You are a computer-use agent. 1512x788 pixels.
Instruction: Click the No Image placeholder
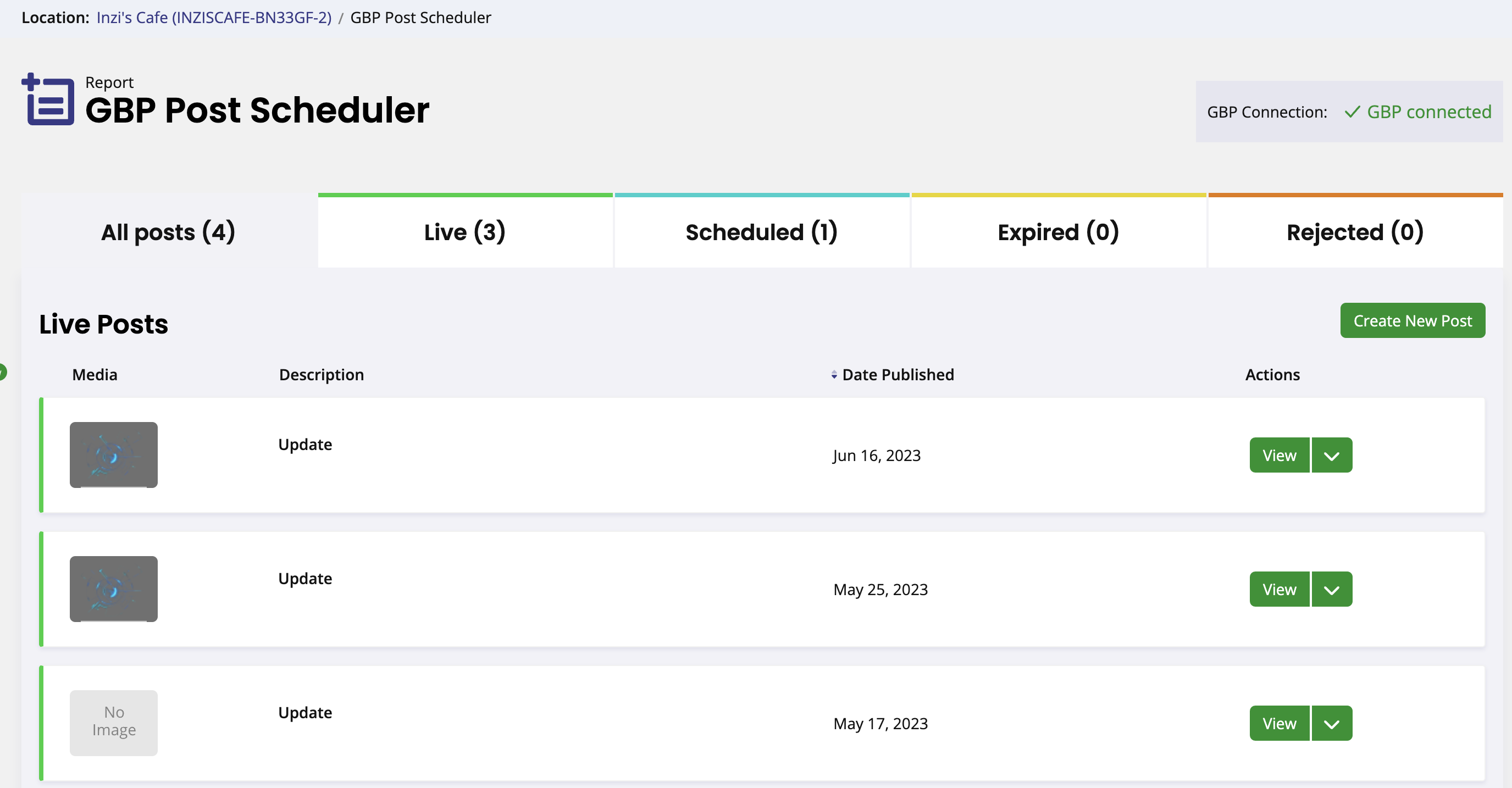pyautogui.click(x=114, y=723)
